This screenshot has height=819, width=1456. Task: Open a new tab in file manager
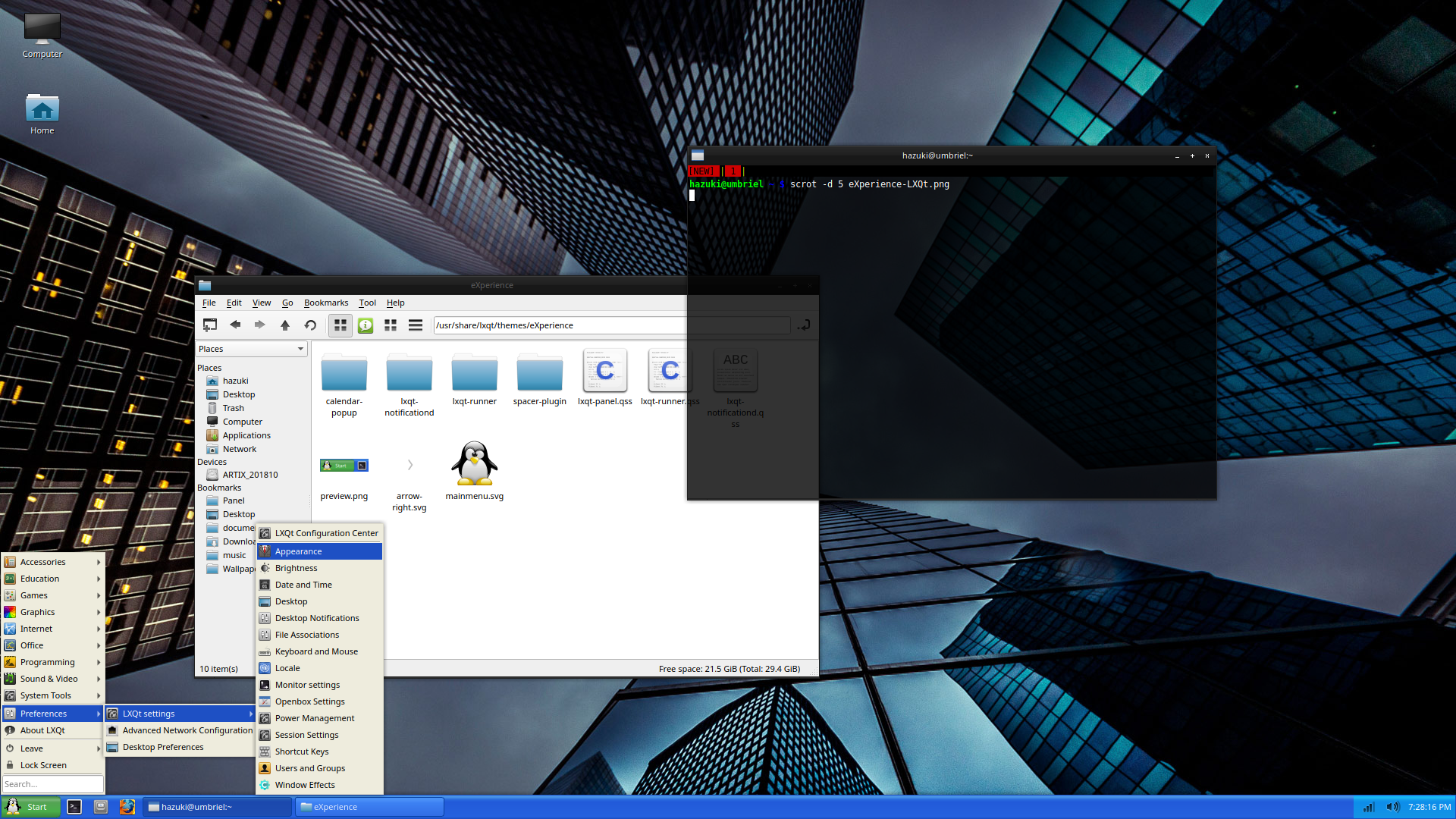pyautogui.click(x=210, y=325)
